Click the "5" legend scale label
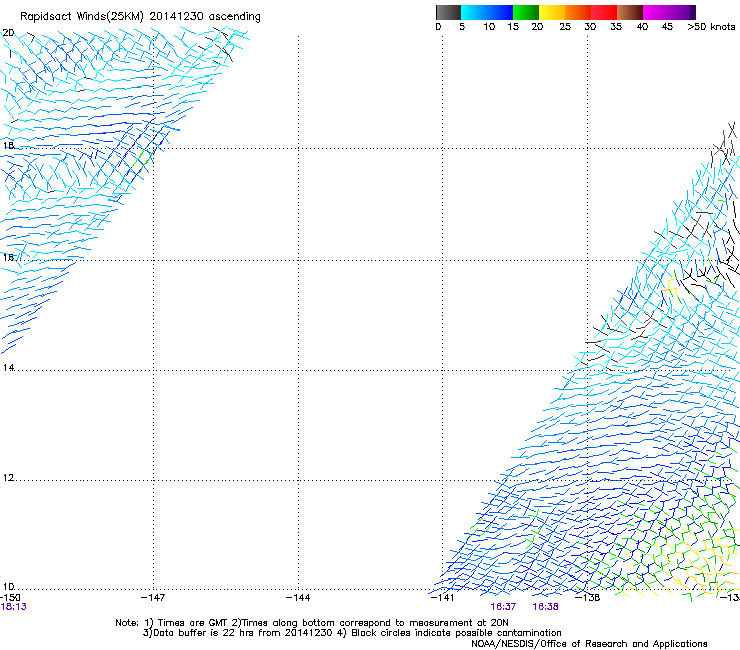Image resolution: width=740 pixels, height=650 pixels. 462,27
